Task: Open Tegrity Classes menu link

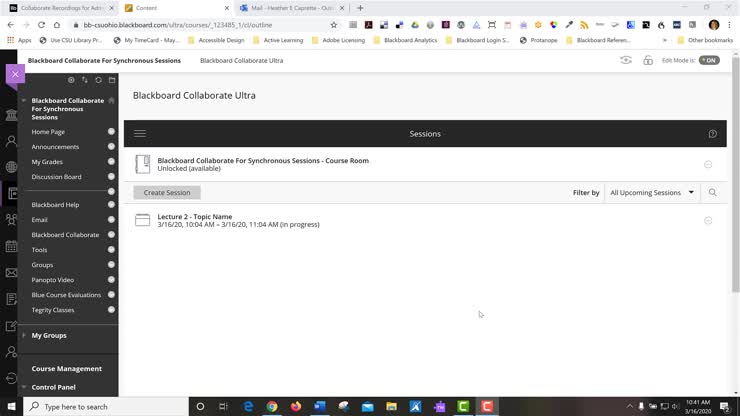Action: coord(53,310)
